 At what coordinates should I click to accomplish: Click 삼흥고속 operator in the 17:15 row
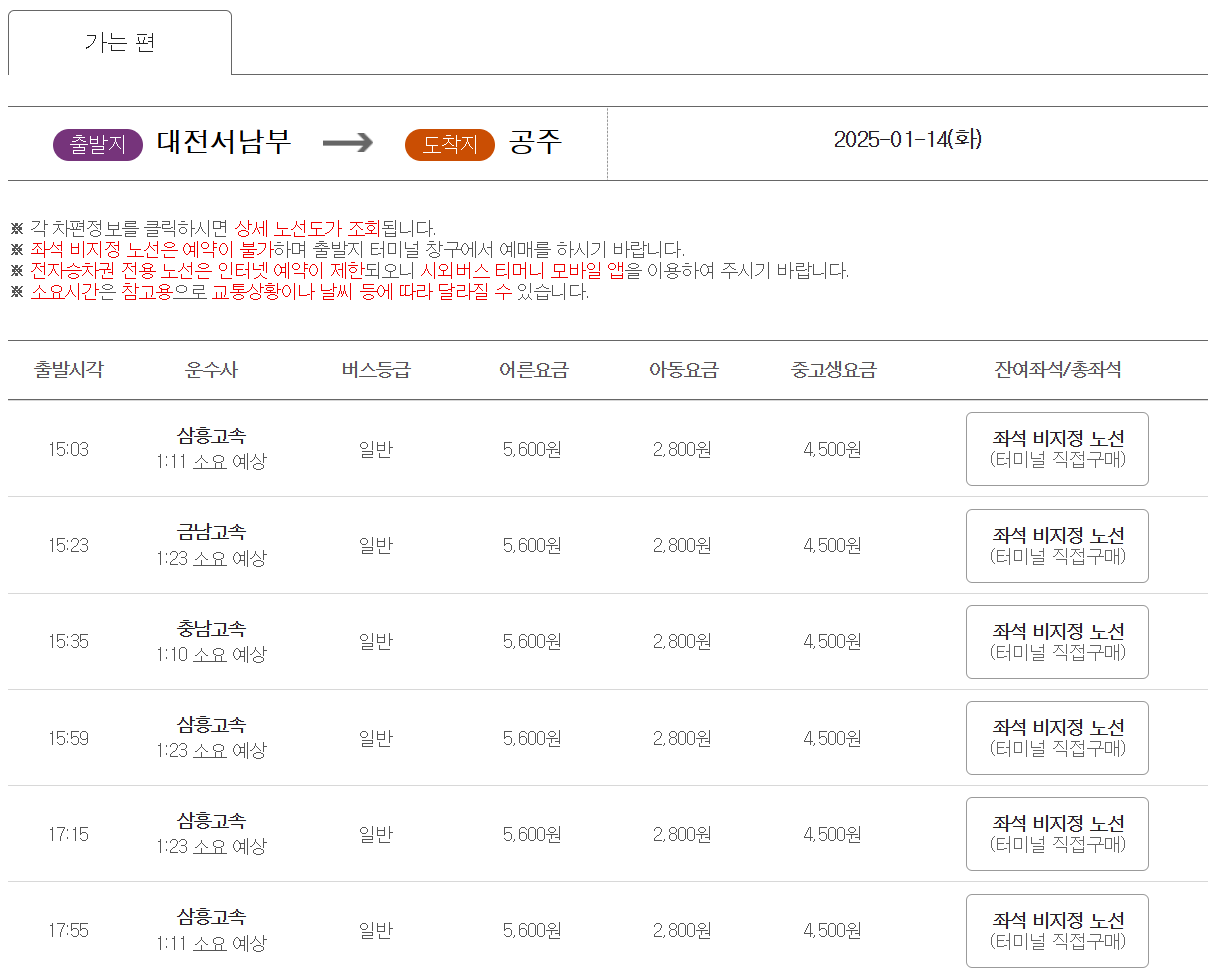click(x=211, y=821)
